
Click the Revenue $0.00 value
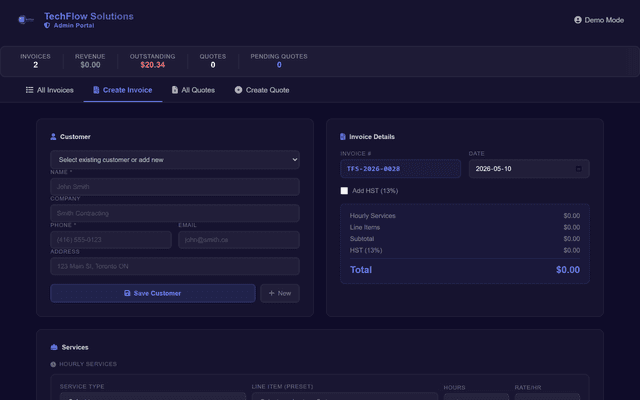pos(90,65)
